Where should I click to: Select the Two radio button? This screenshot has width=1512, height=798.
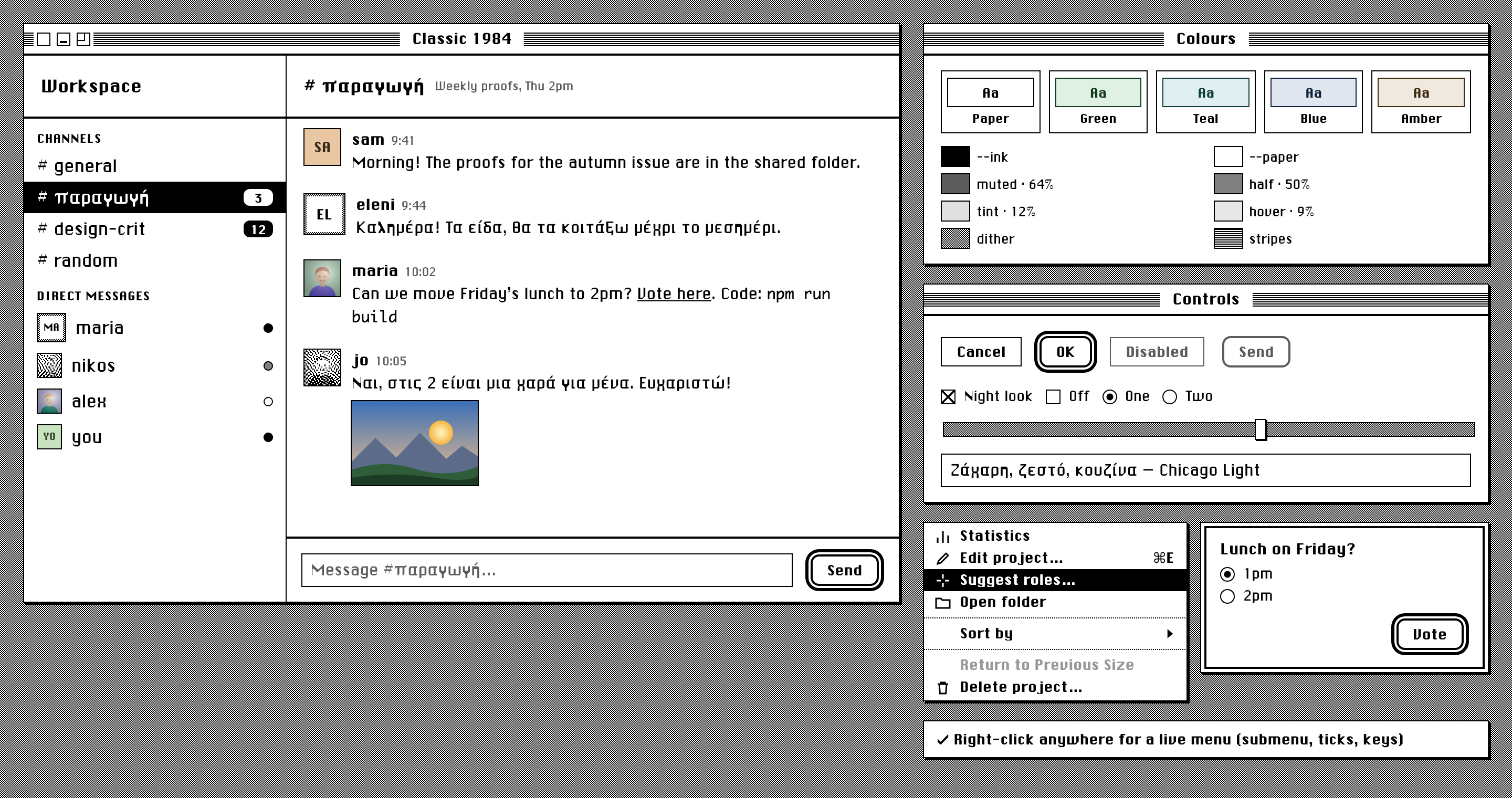coord(1169,397)
